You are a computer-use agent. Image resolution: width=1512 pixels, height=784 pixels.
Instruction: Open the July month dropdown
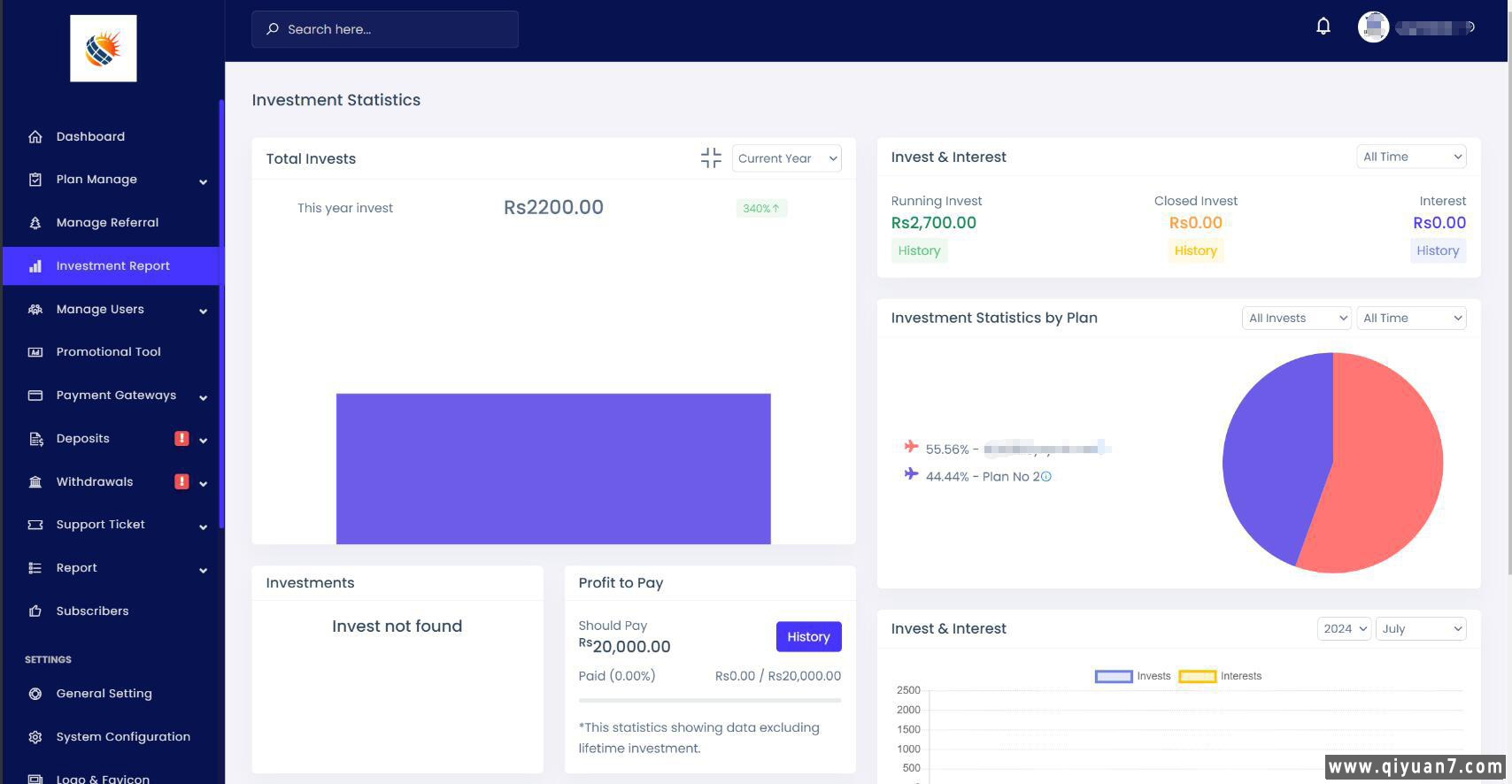point(1420,629)
